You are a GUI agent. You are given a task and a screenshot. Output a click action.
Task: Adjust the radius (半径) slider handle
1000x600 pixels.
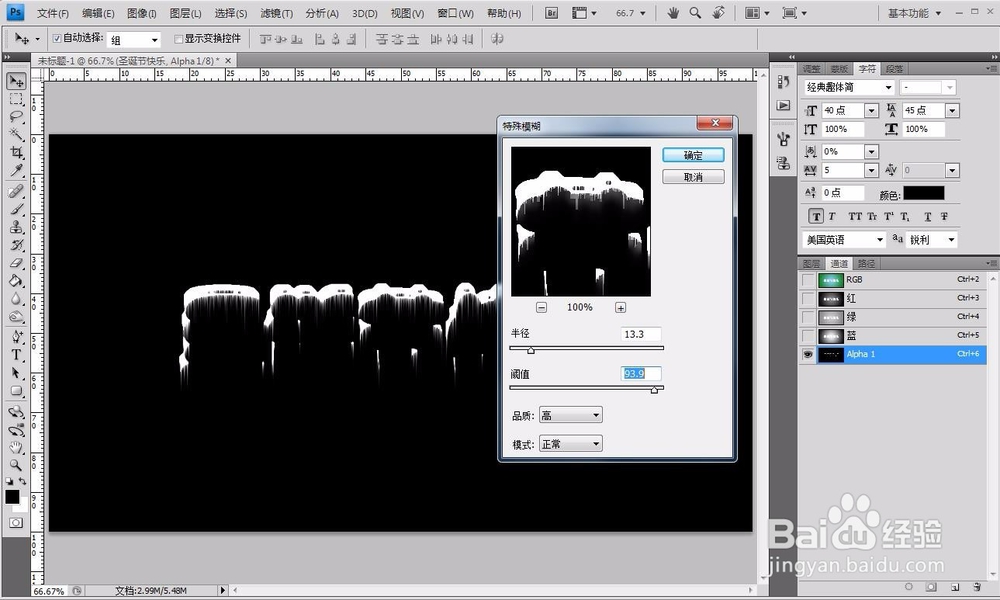point(531,350)
